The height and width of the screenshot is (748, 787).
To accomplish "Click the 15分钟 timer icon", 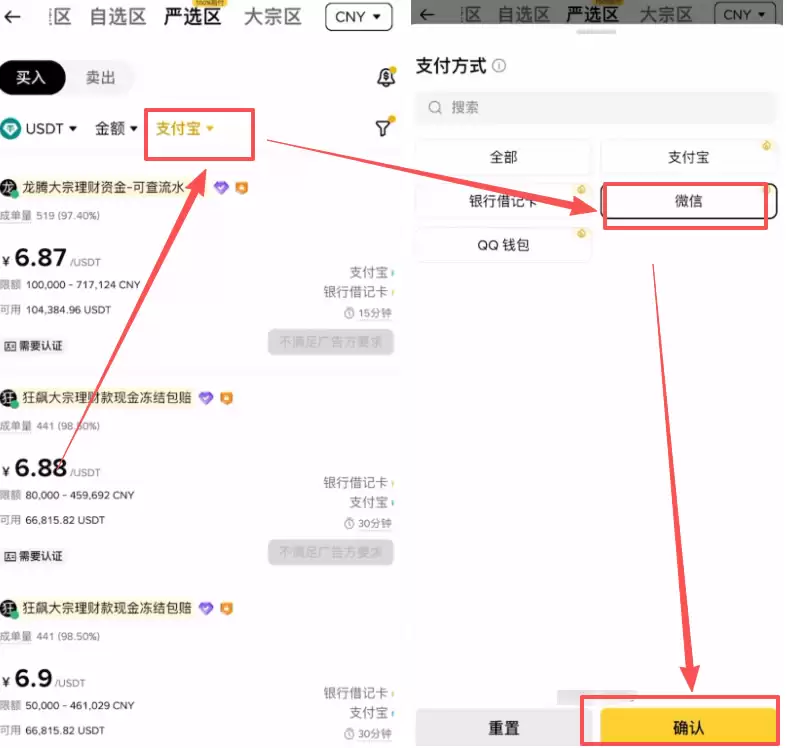I will (349, 313).
